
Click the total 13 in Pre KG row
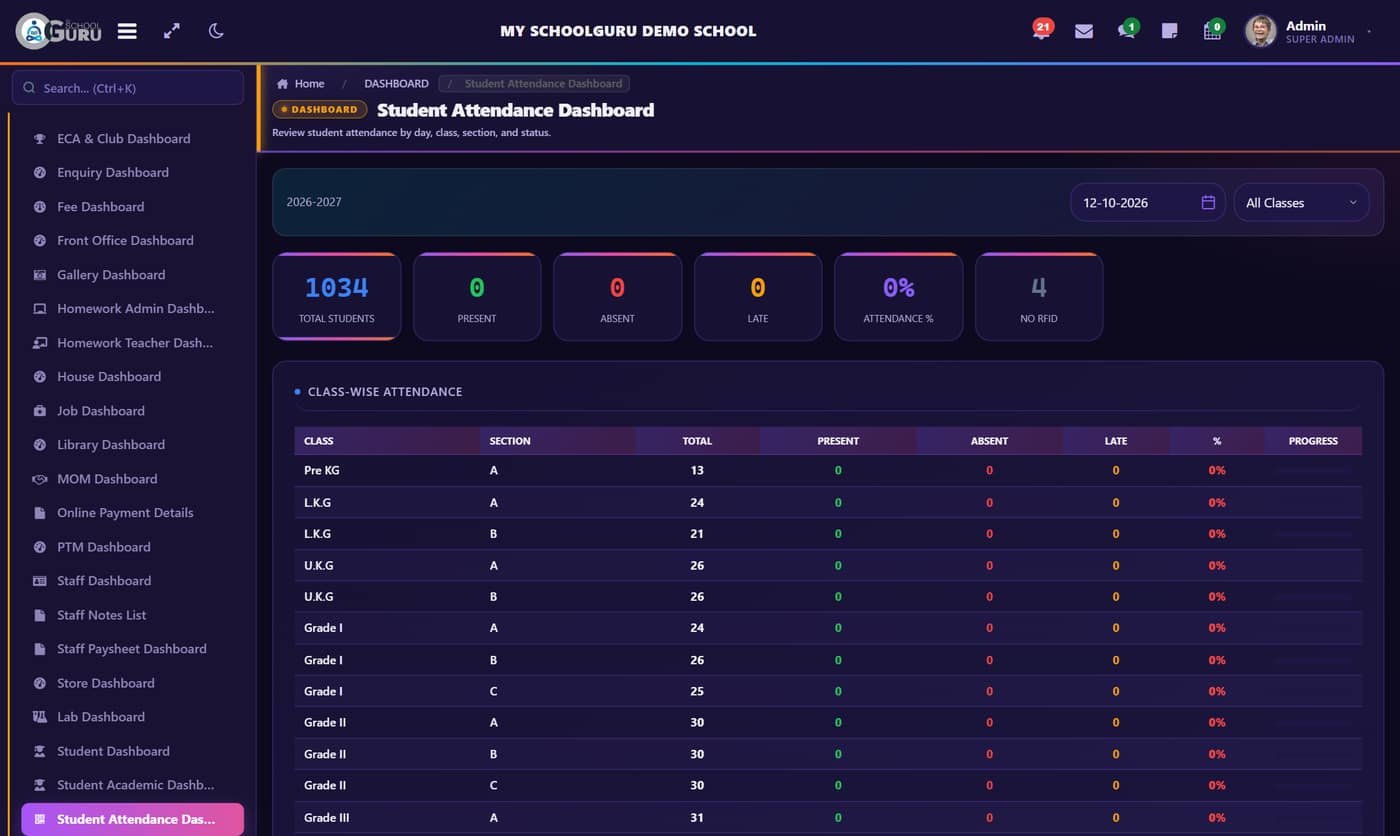coord(697,470)
